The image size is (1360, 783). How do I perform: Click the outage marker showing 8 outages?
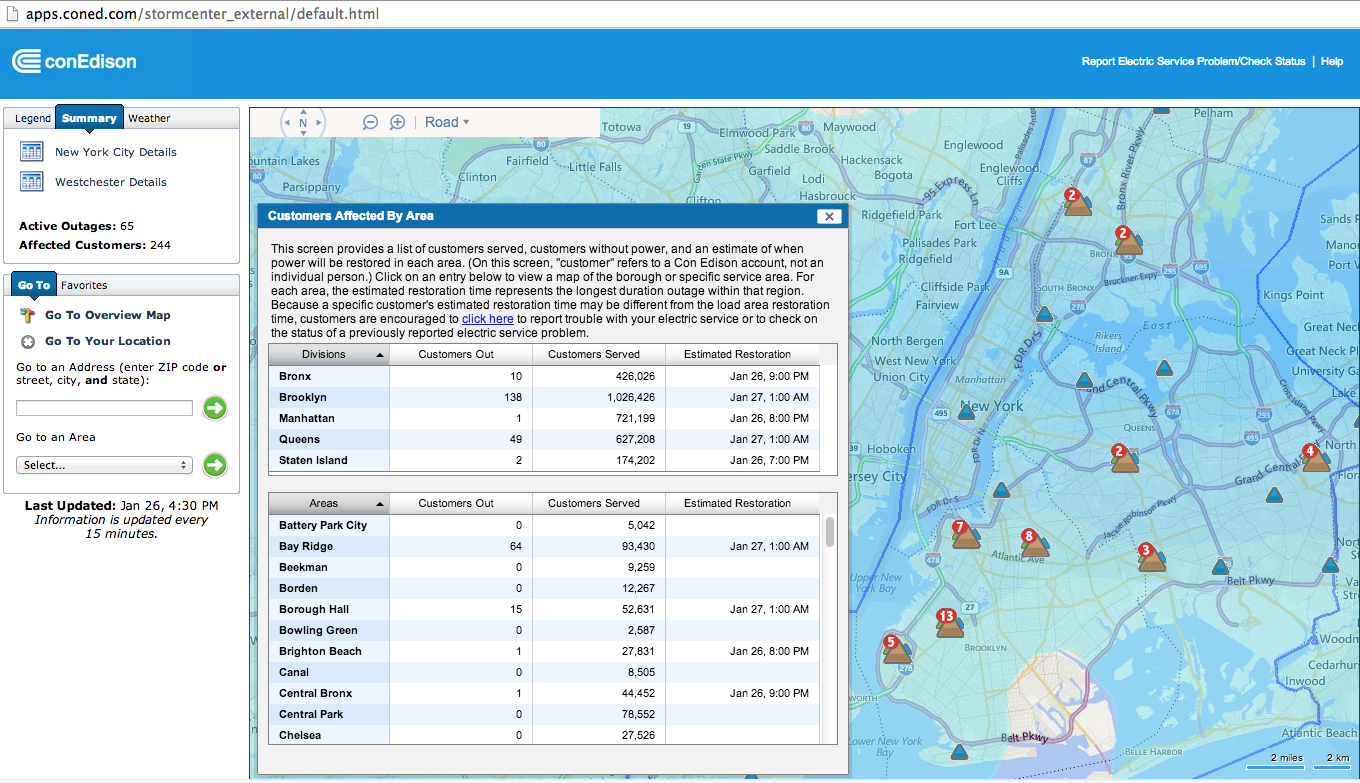tap(1033, 544)
